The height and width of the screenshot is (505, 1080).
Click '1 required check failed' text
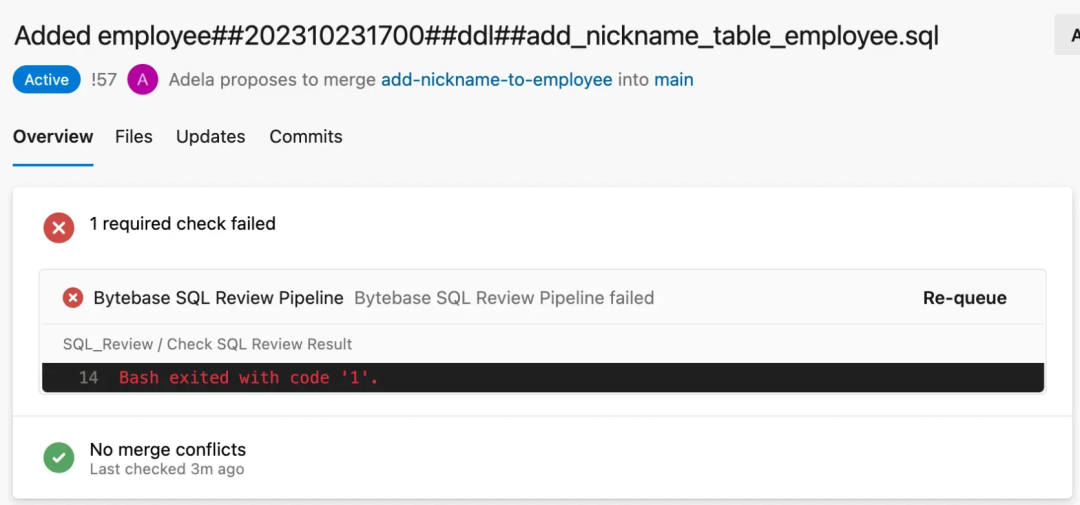[x=183, y=223]
